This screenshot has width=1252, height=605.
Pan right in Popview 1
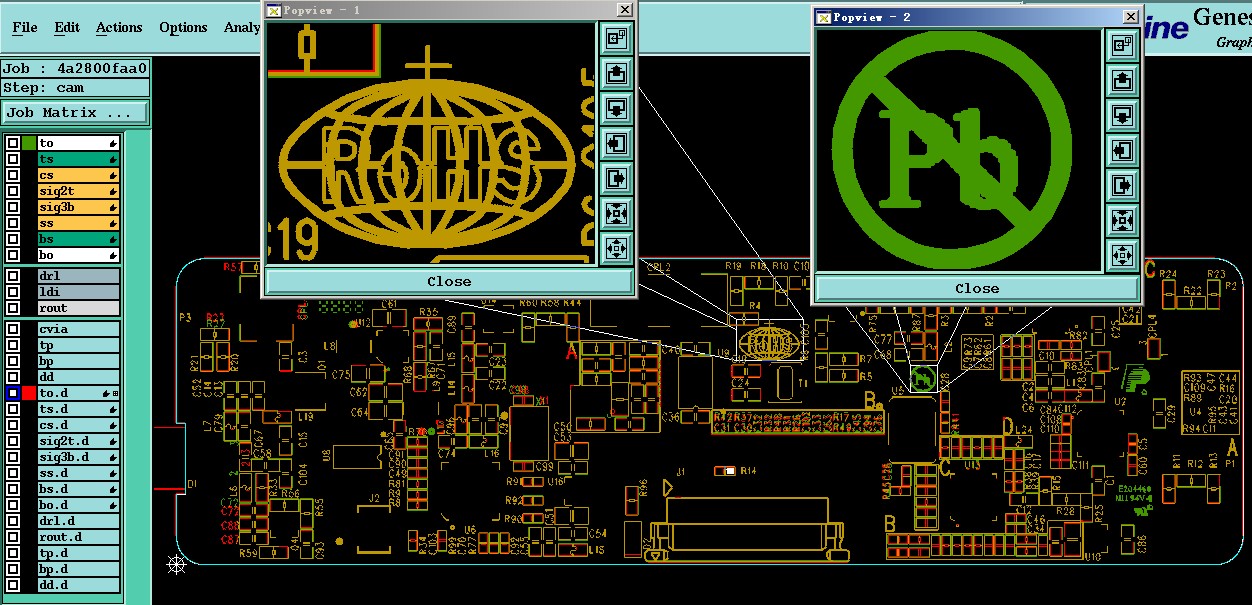617,178
